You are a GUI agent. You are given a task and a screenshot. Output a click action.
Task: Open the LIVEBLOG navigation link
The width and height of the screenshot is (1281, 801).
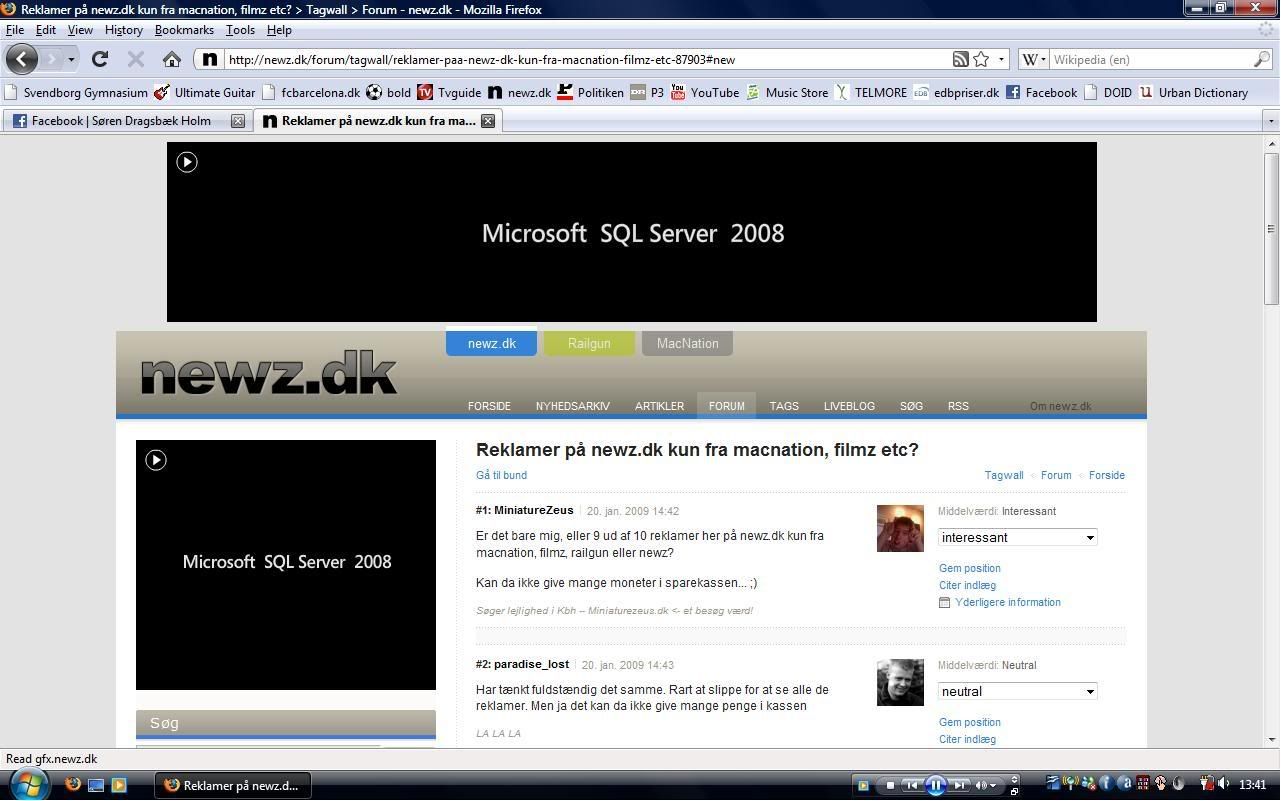[849, 406]
